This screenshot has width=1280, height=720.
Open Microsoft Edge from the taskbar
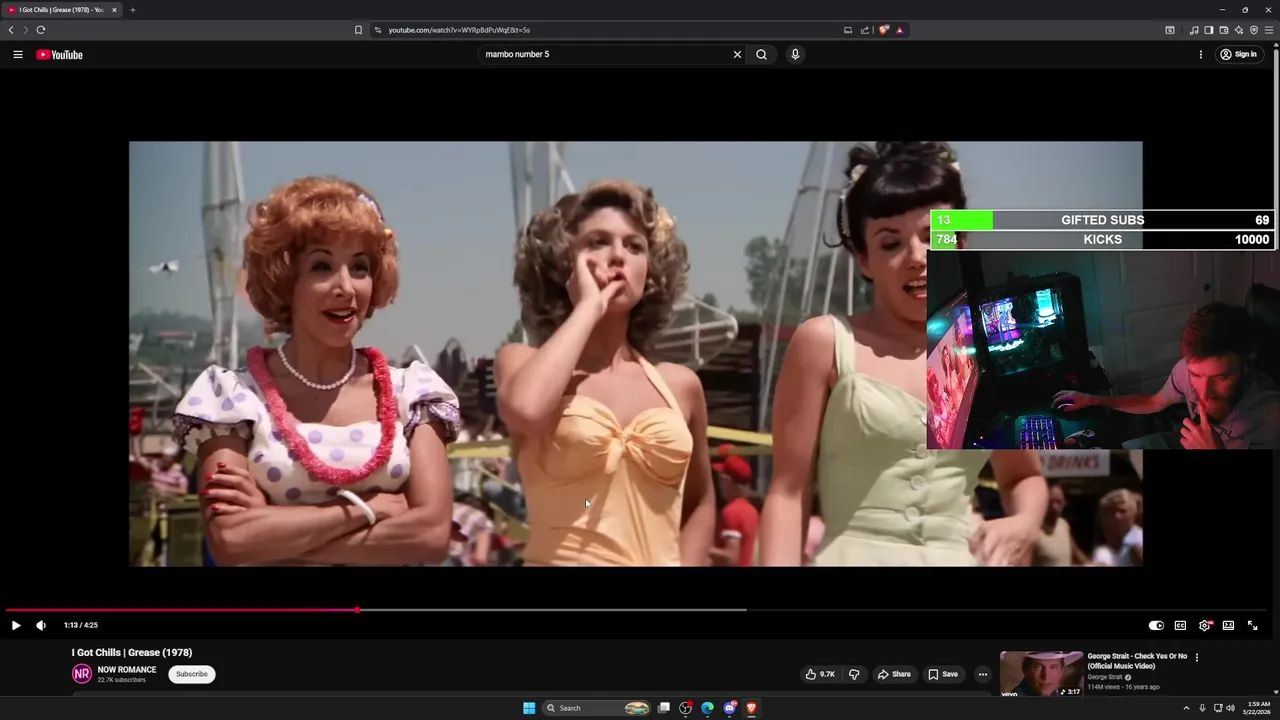click(707, 708)
